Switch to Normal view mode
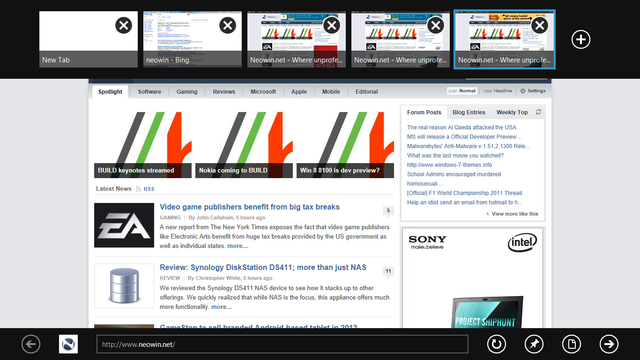This screenshot has width=640, height=360. (x=462, y=91)
